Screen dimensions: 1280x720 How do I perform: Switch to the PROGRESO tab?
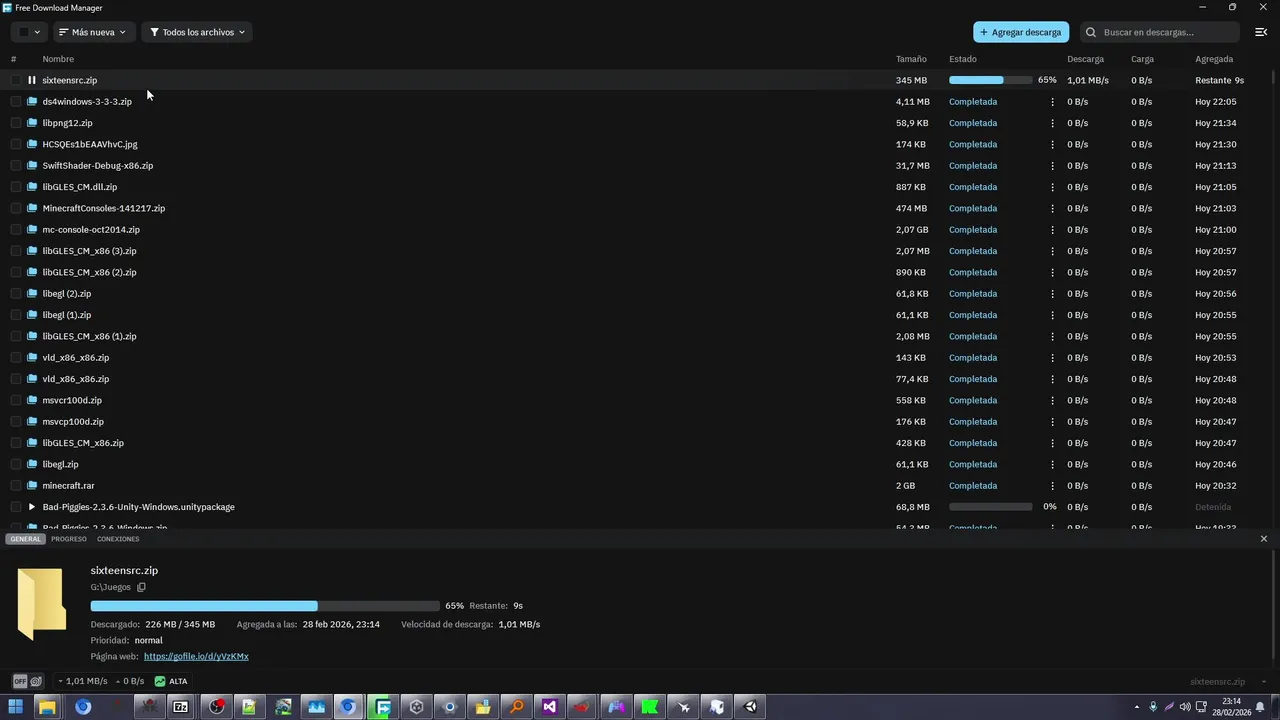coord(69,539)
